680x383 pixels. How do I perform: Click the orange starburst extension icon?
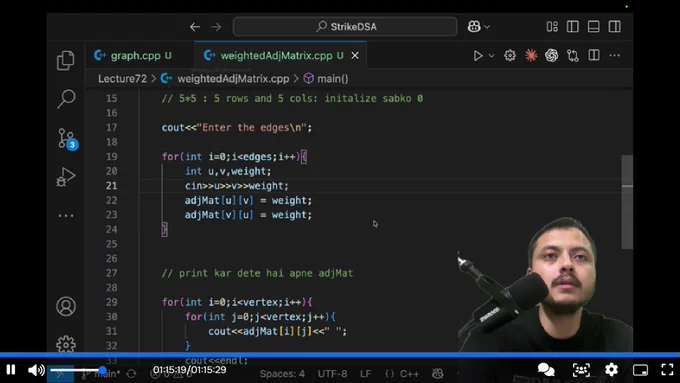pyautogui.click(x=531, y=56)
